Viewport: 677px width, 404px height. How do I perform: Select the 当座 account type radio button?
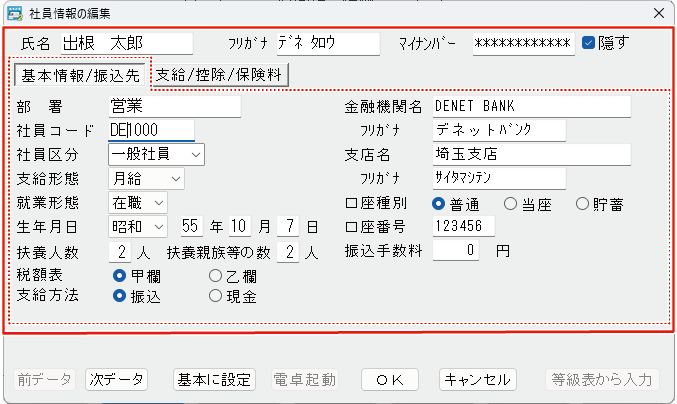511,204
